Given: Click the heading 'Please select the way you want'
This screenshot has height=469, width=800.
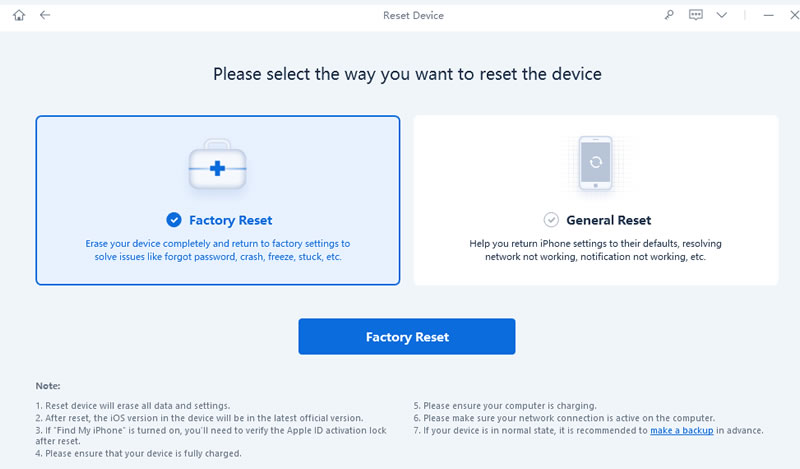Looking at the screenshot, I should [x=407, y=74].
